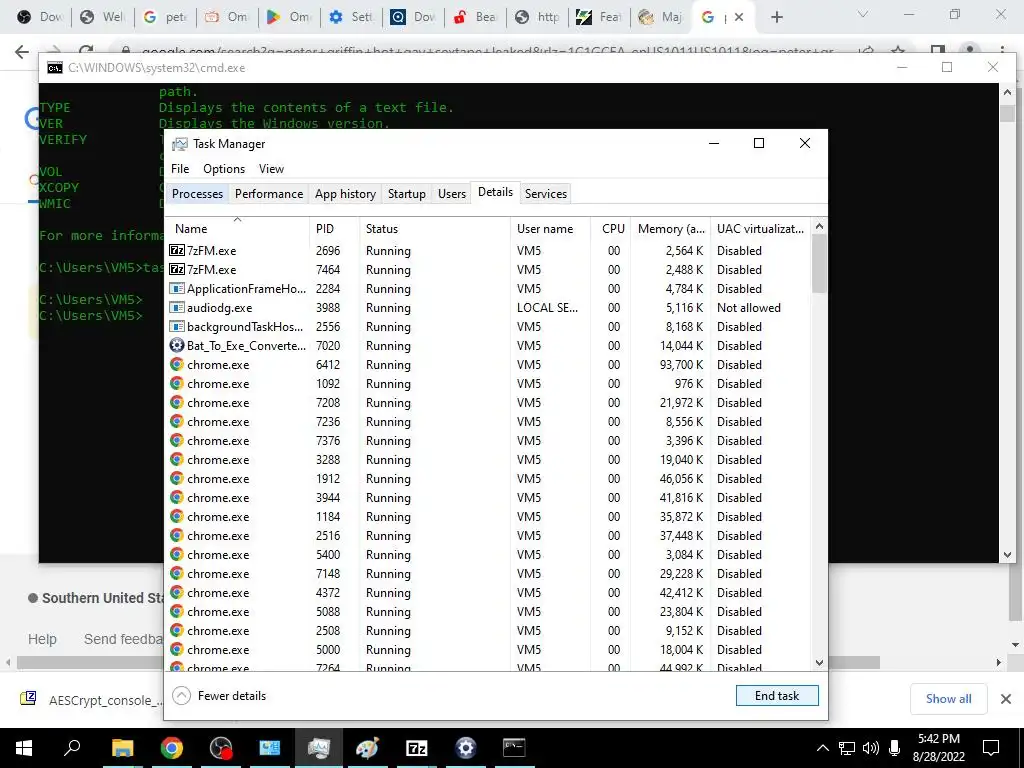Close the active Chrome tab
Viewport: 1024px width, 768px height.
739,17
